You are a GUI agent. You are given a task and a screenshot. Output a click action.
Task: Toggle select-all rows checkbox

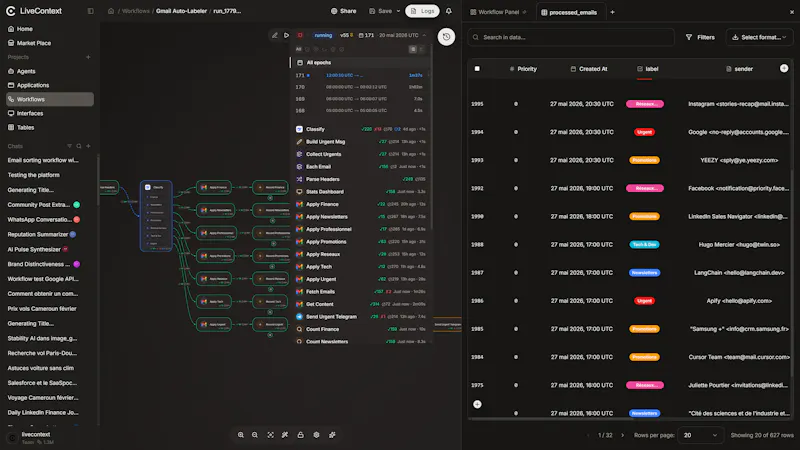477,69
